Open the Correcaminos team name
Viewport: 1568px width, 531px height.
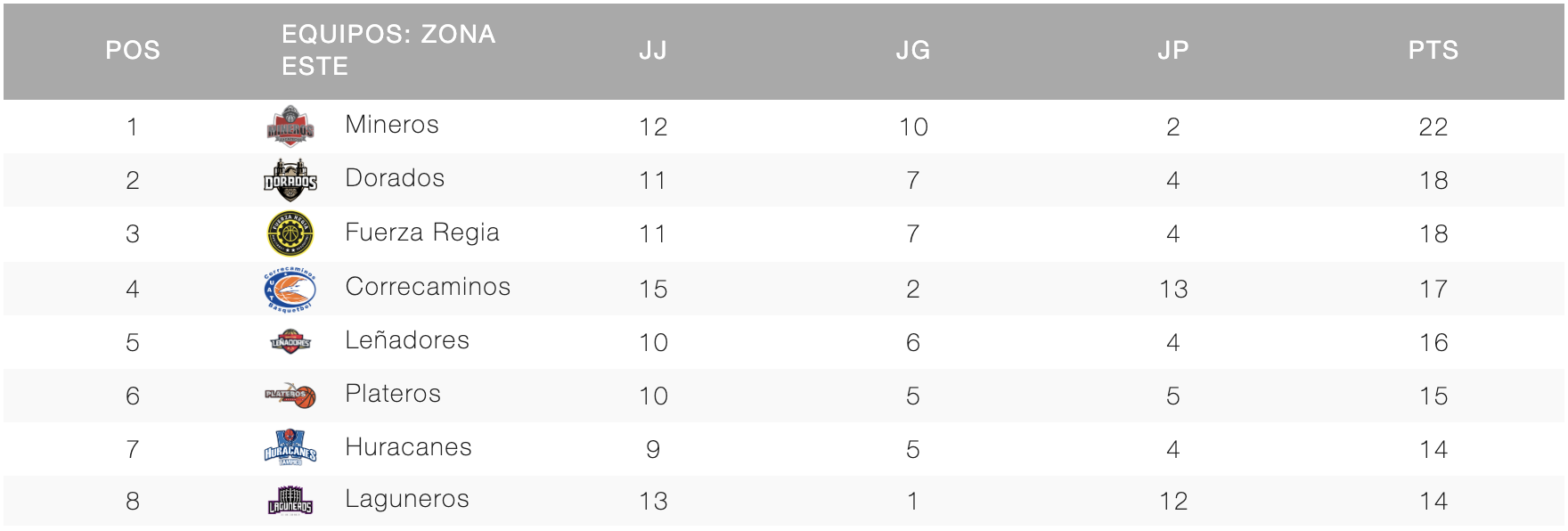point(428,287)
